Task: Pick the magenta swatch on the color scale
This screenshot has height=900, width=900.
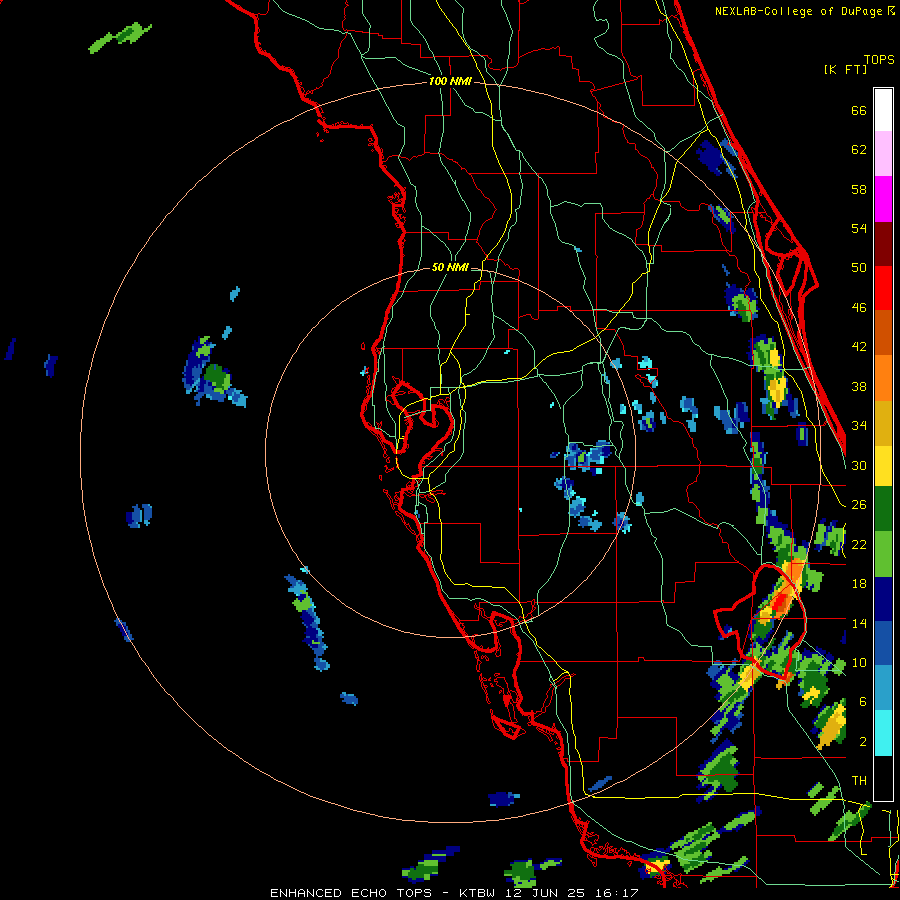Action: click(x=883, y=199)
